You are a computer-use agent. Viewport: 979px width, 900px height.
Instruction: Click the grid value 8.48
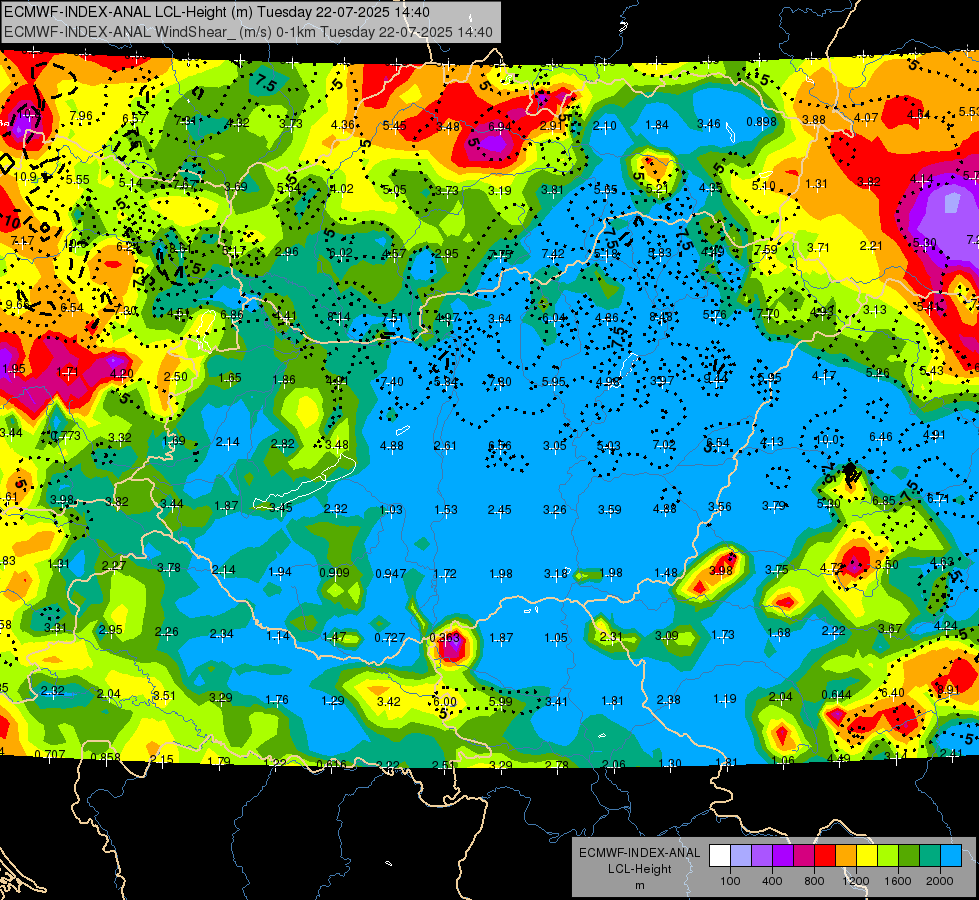tap(661, 316)
